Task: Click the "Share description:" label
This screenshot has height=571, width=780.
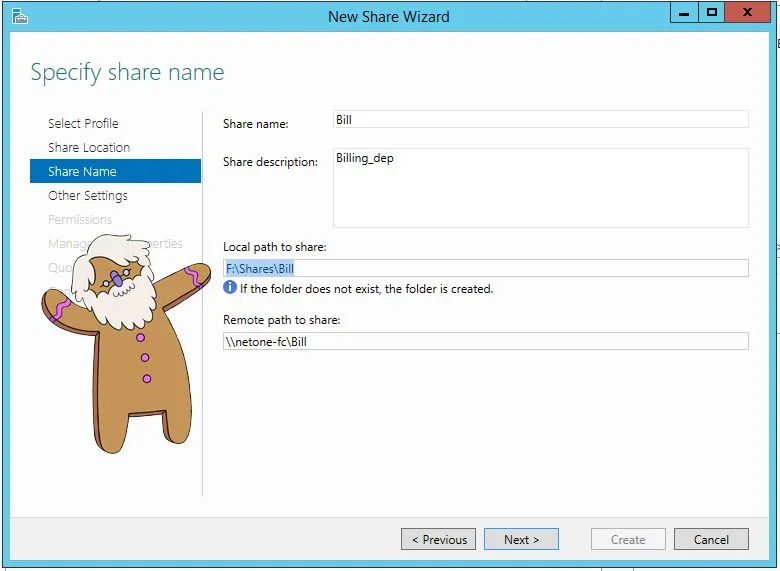Action: click(x=270, y=162)
